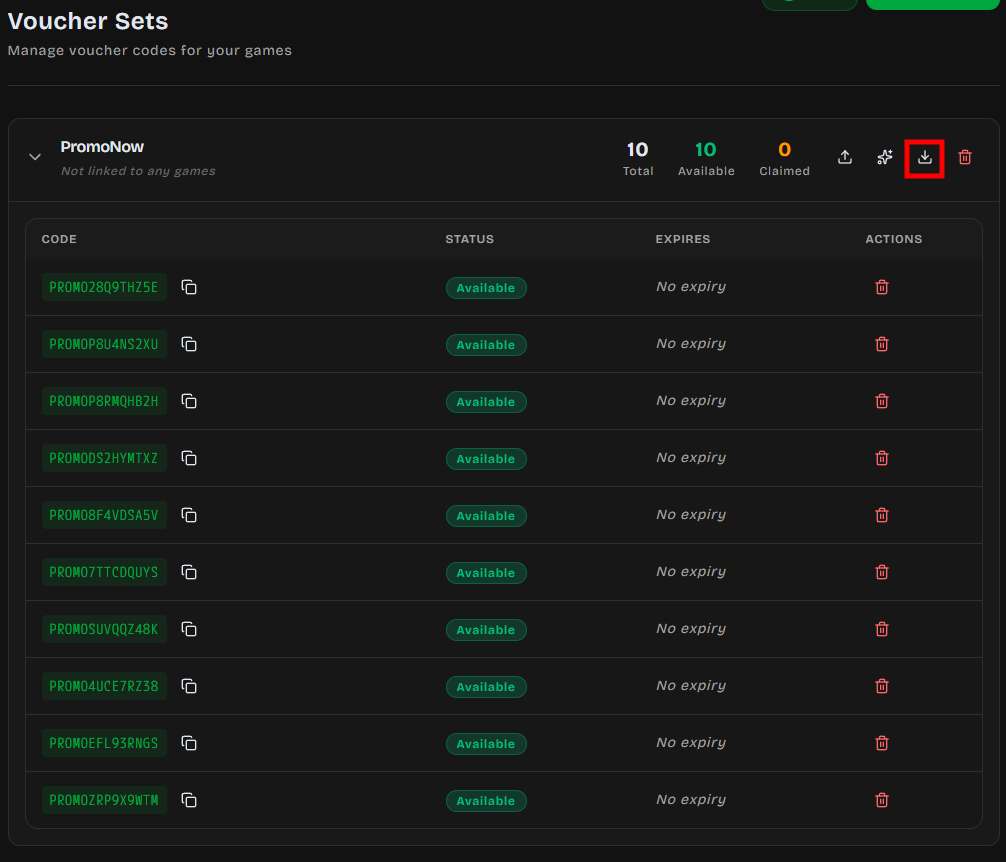Image resolution: width=1006 pixels, height=862 pixels.
Task: Click Available badge for PROMO4UCE7RZ38
Action: click(x=486, y=688)
